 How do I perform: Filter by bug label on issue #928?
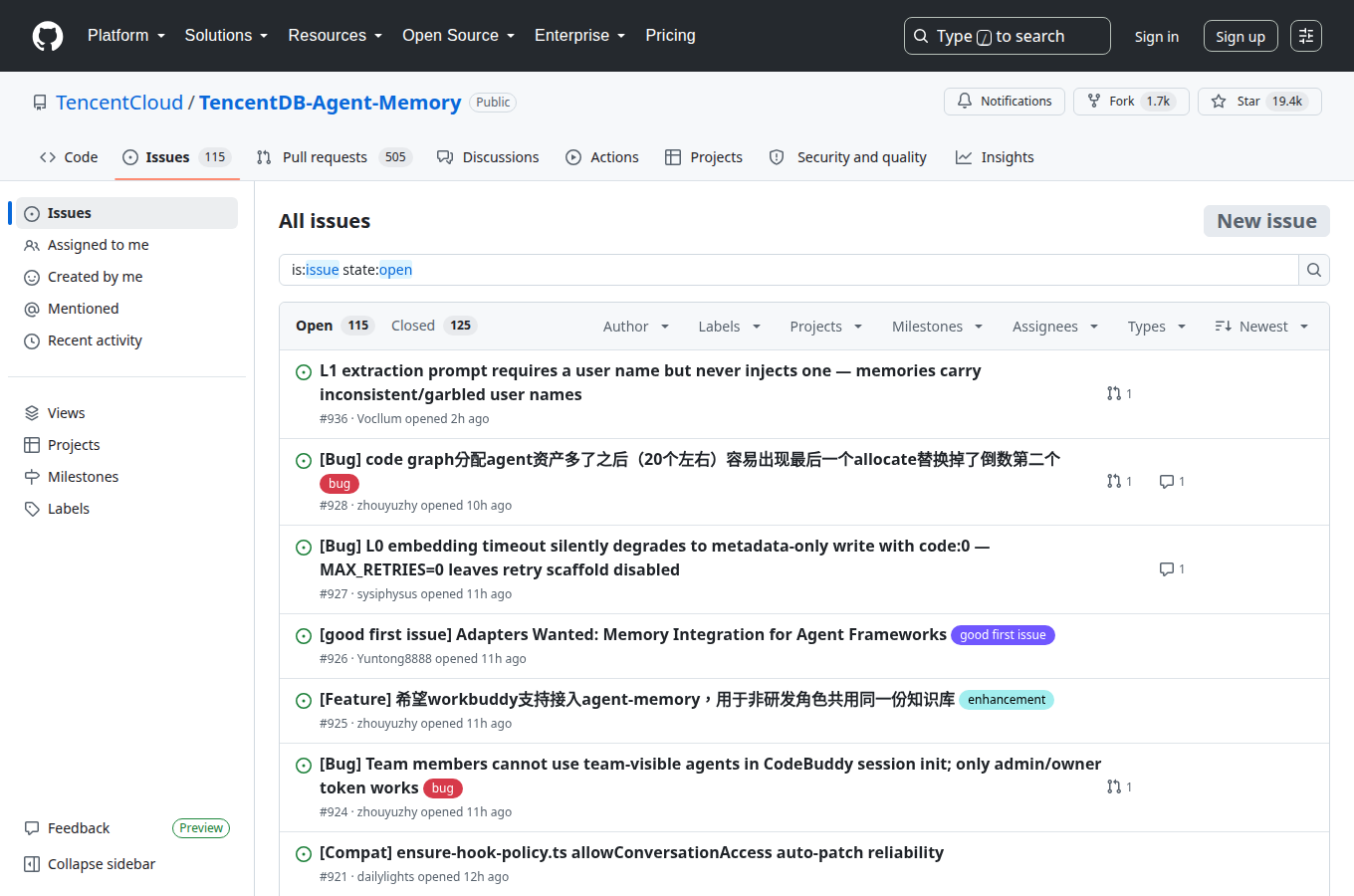[x=339, y=484]
